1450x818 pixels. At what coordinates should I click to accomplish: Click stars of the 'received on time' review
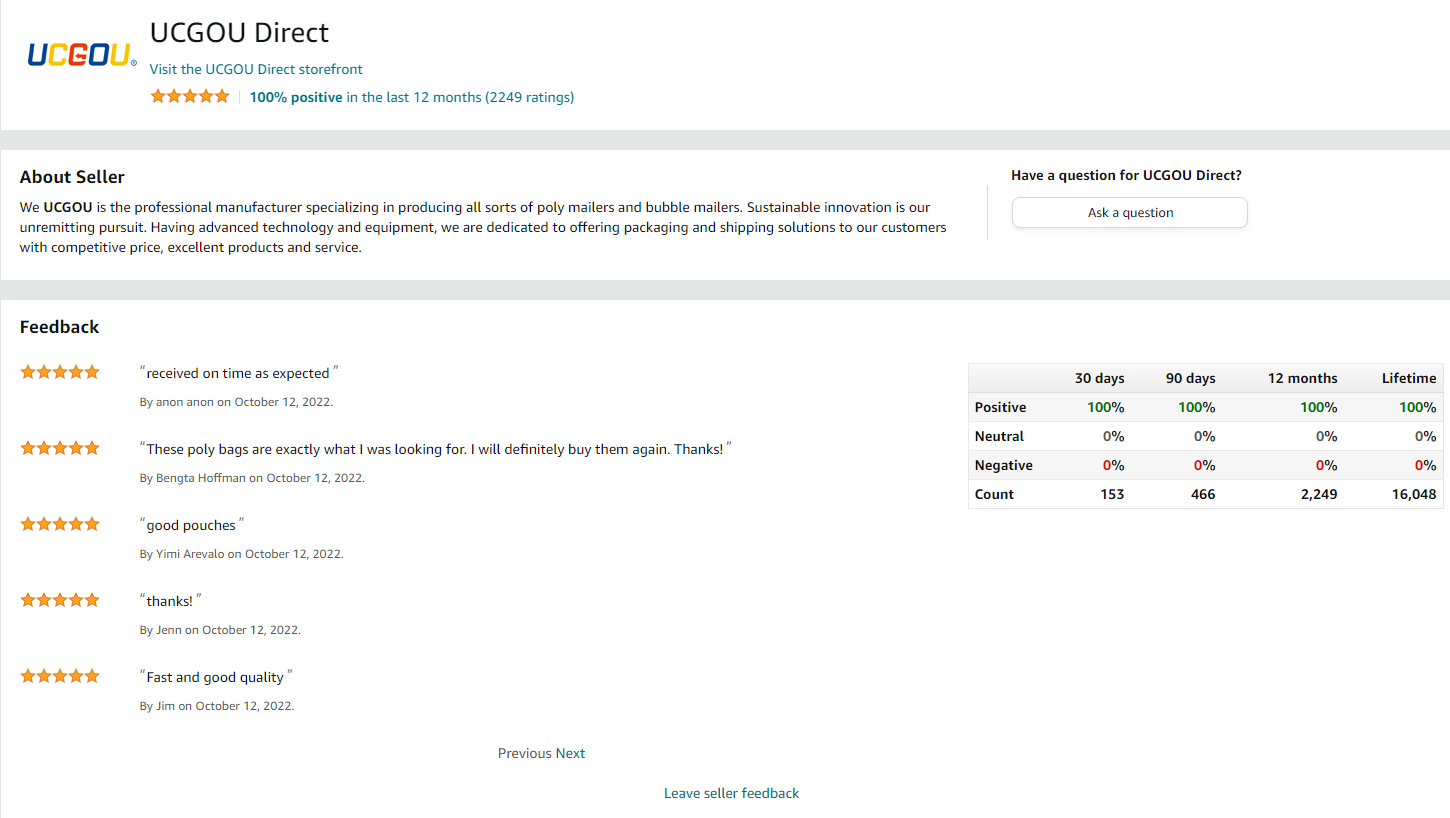(x=60, y=372)
